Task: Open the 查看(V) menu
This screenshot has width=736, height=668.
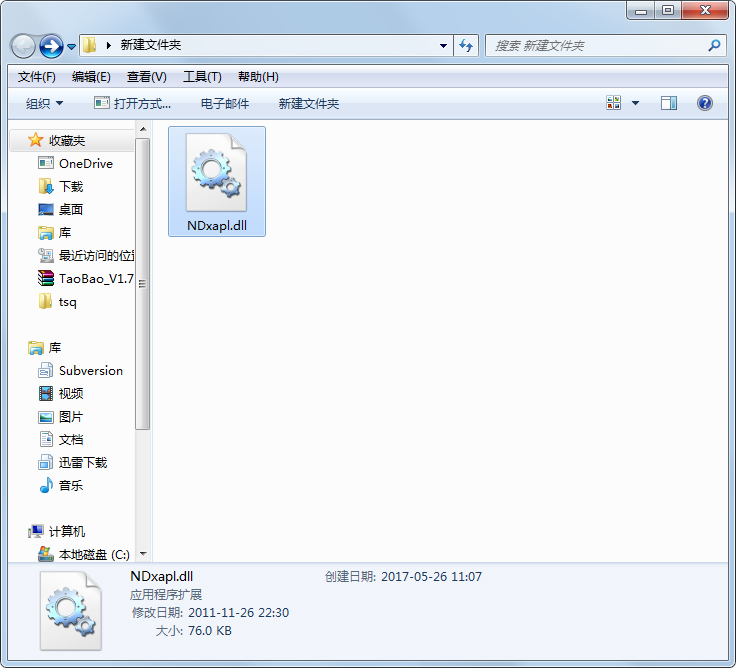Action: coord(146,77)
